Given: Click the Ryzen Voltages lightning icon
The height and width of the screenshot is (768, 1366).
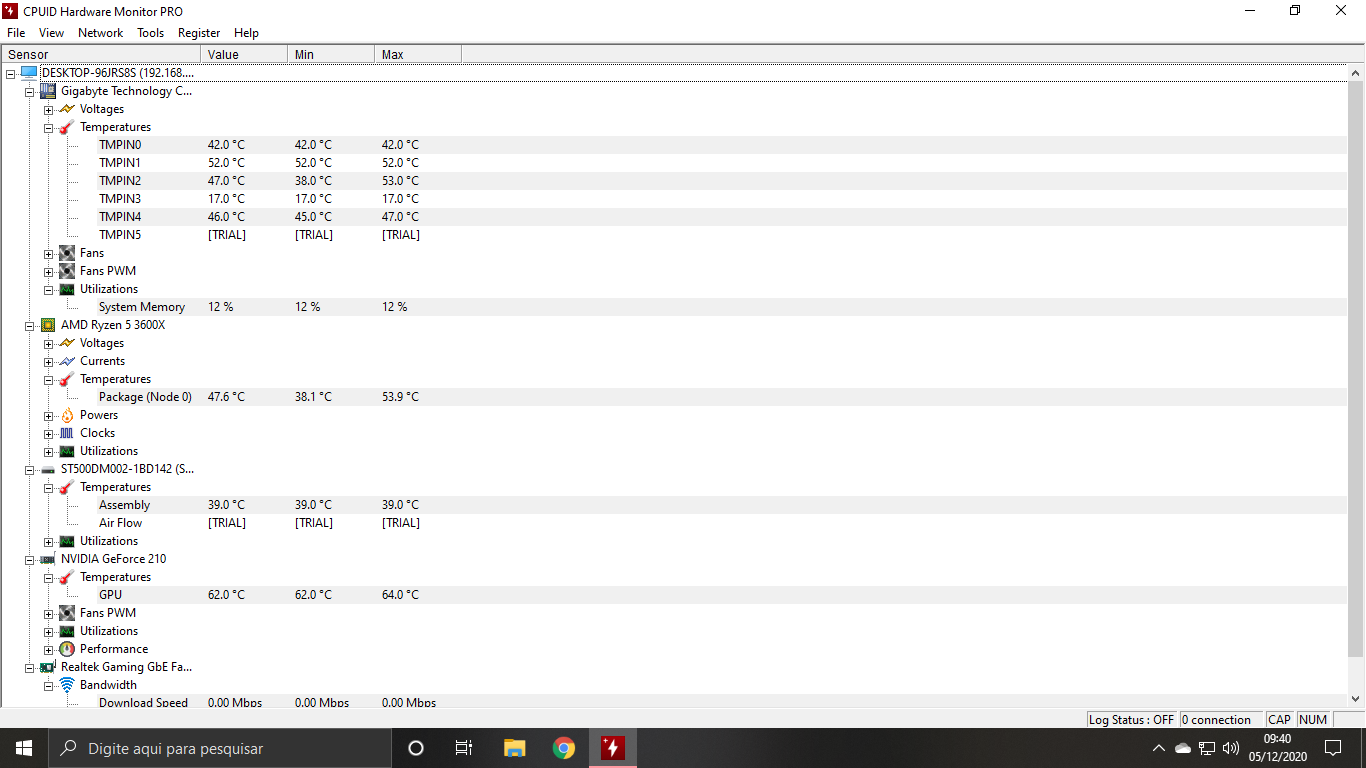Looking at the screenshot, I should pyautogui.click(x=67, y=343).
